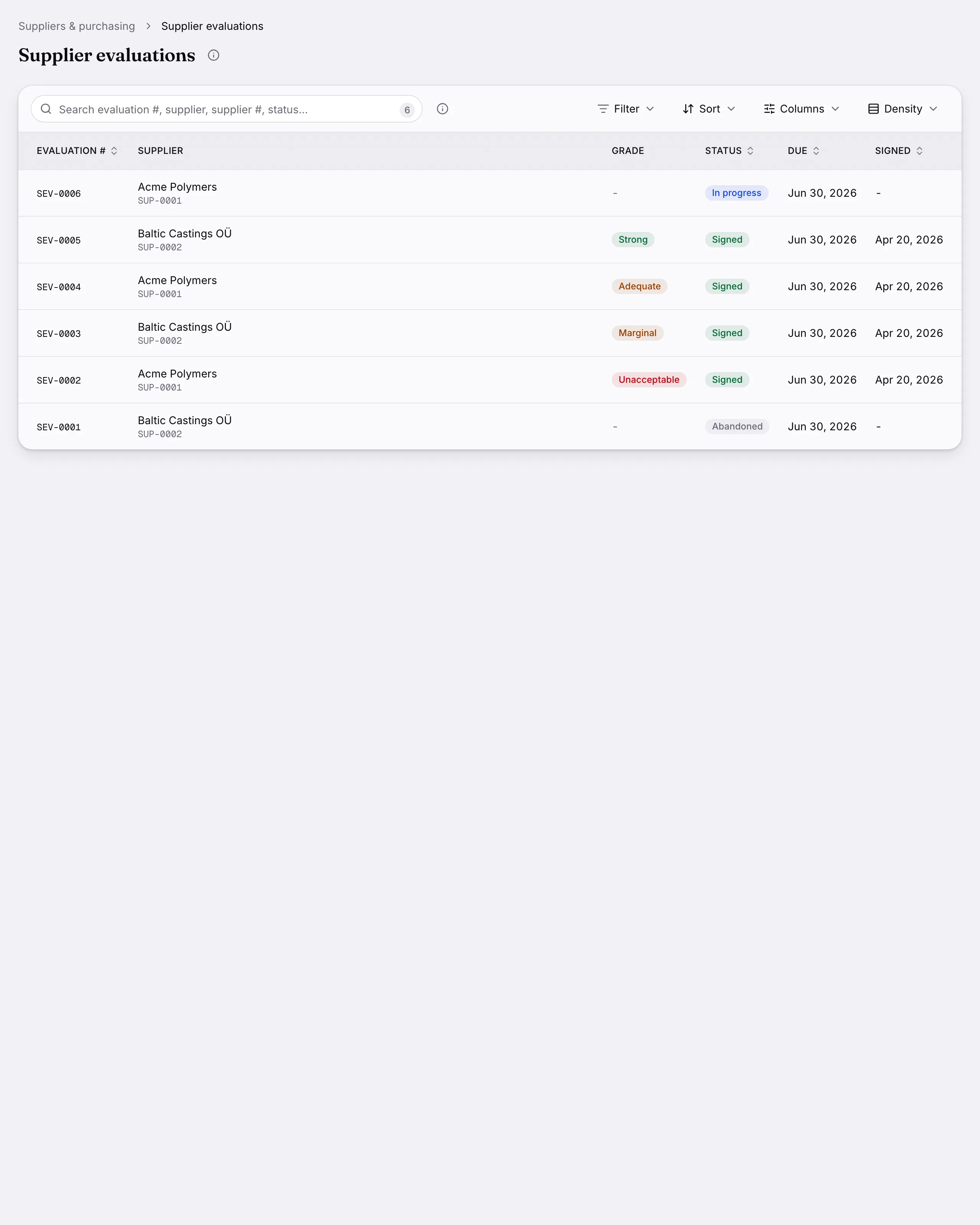Open evaluation SEV-0004
Screen dimensions: 980x1225
coord(59,287)
